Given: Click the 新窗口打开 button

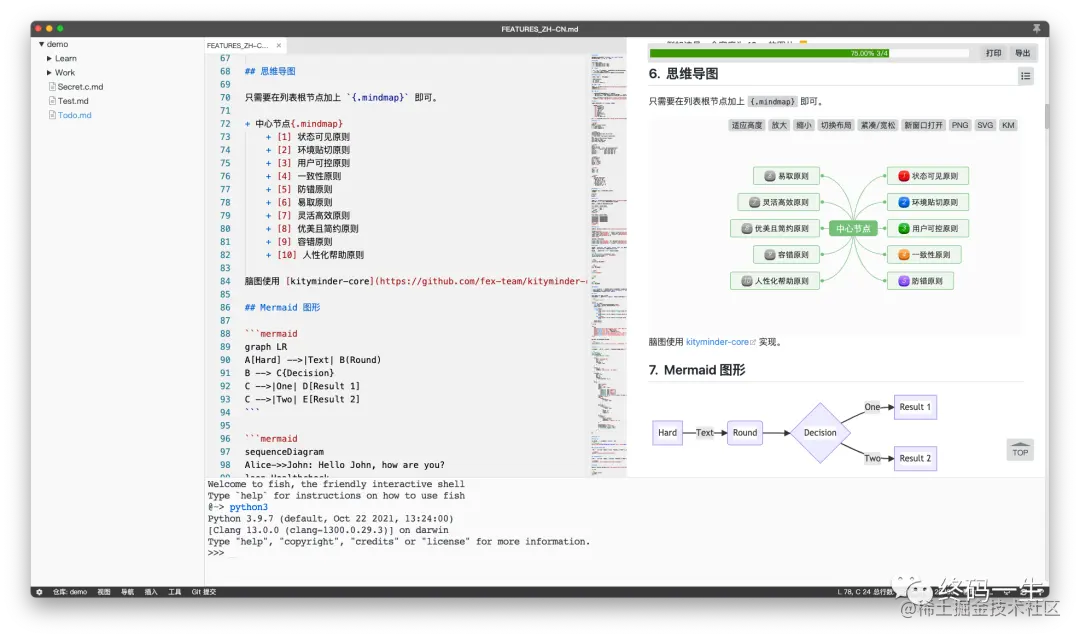Looking at the screenshot, I should click(x=923, y=125).
